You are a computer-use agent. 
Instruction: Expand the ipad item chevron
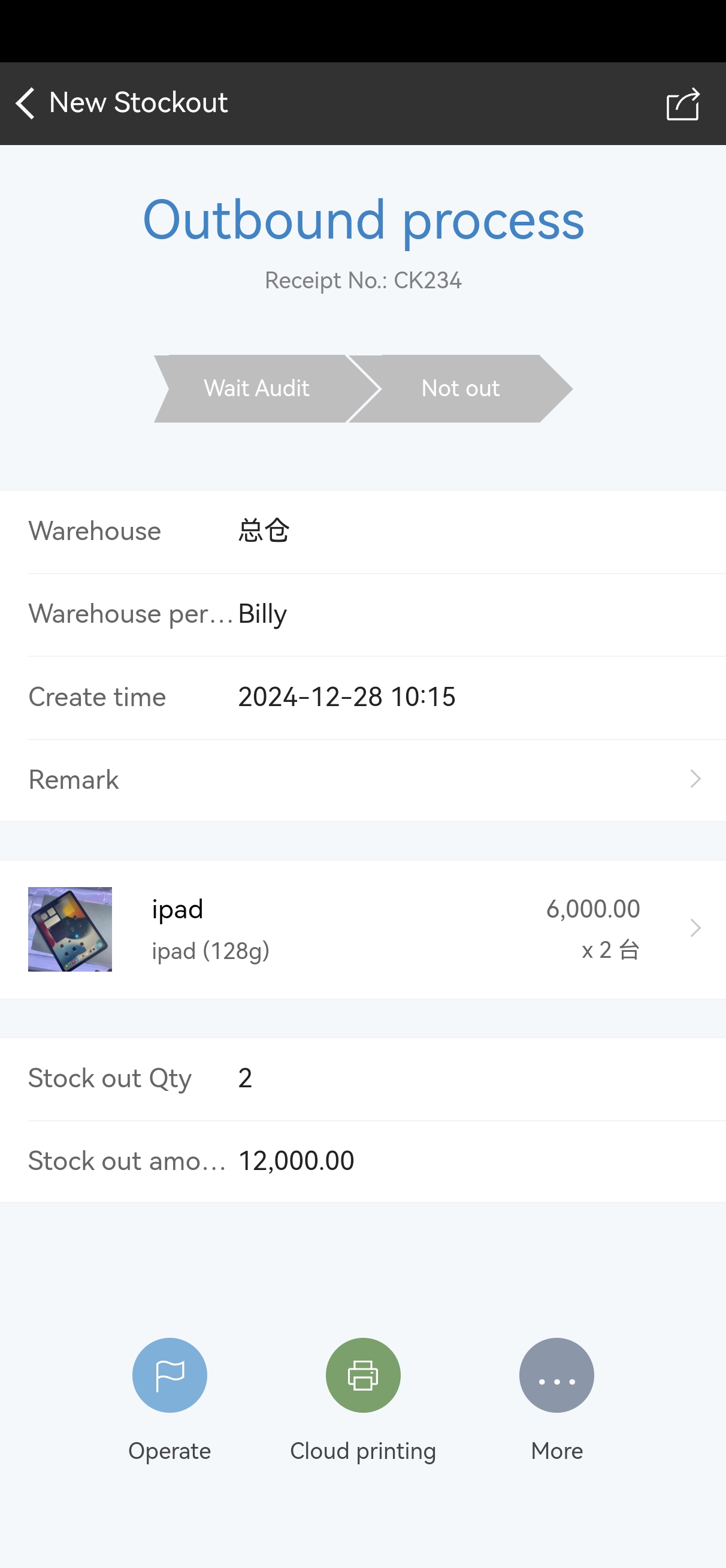[695, 928]
